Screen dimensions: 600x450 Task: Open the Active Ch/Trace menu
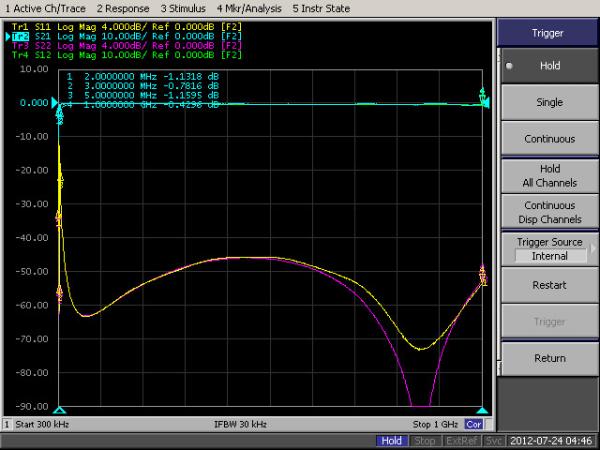pos(45,8)
